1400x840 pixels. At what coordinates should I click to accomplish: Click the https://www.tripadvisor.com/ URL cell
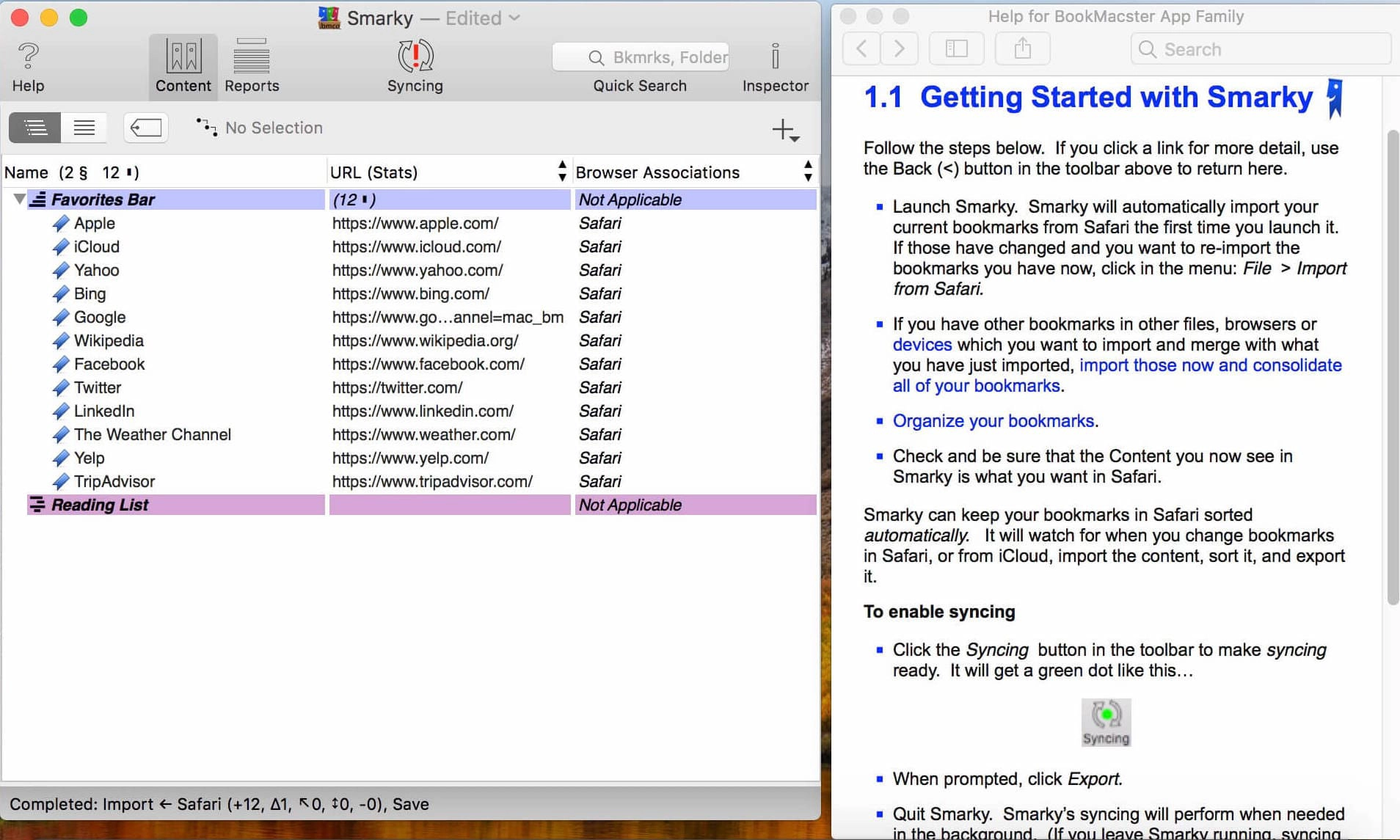[432, 481]
